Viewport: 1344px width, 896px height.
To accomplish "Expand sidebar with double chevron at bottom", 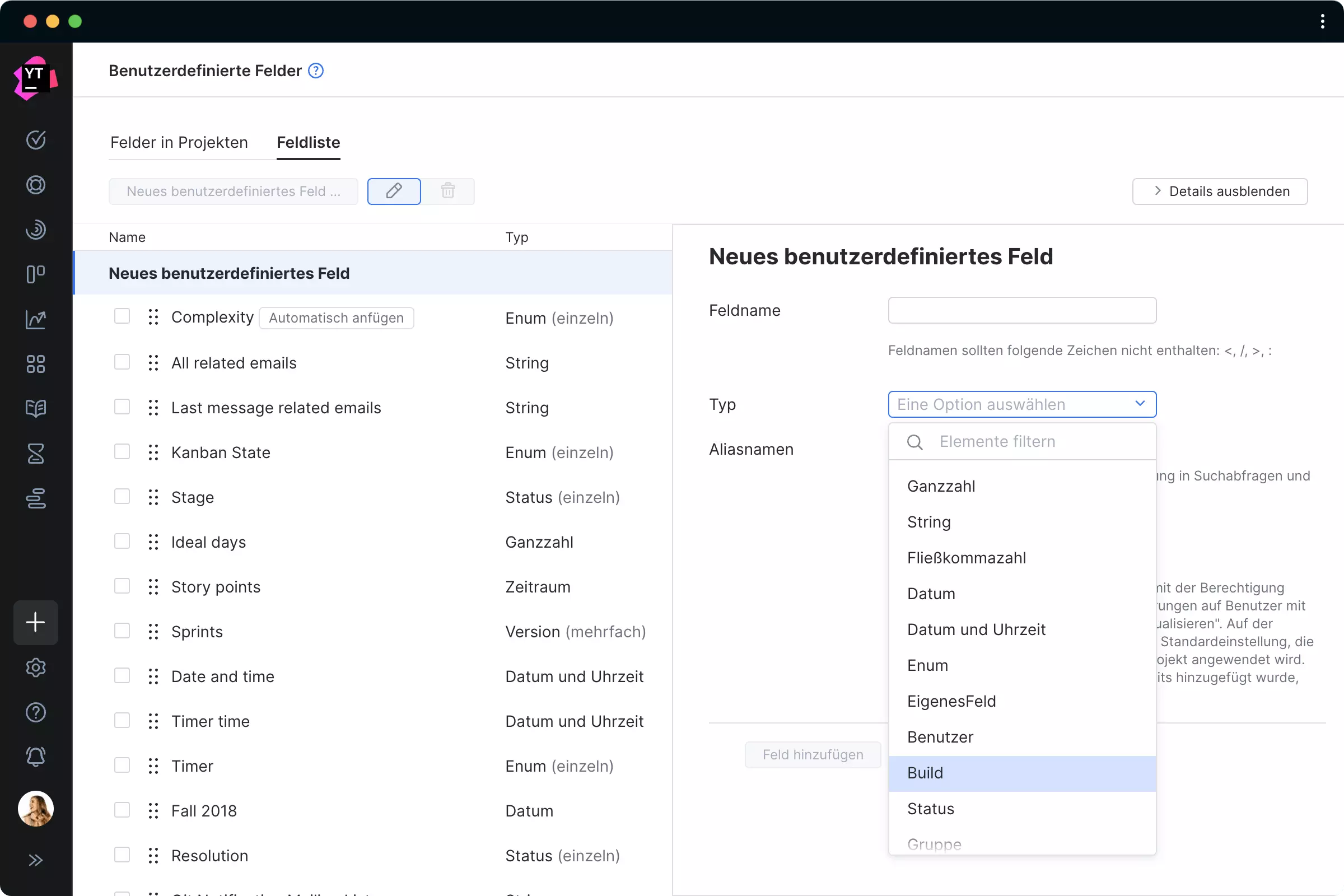I will 35,860.
